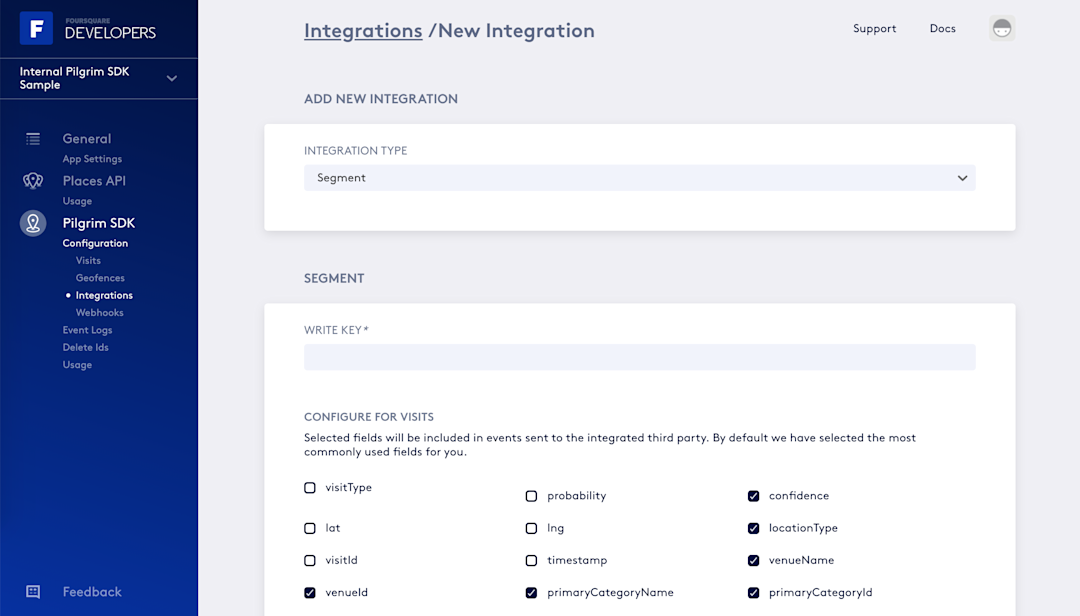Click the Integrations breadcrumb link
The width and height of the screenshot is (1080, 616).
(x=363, y=31)
